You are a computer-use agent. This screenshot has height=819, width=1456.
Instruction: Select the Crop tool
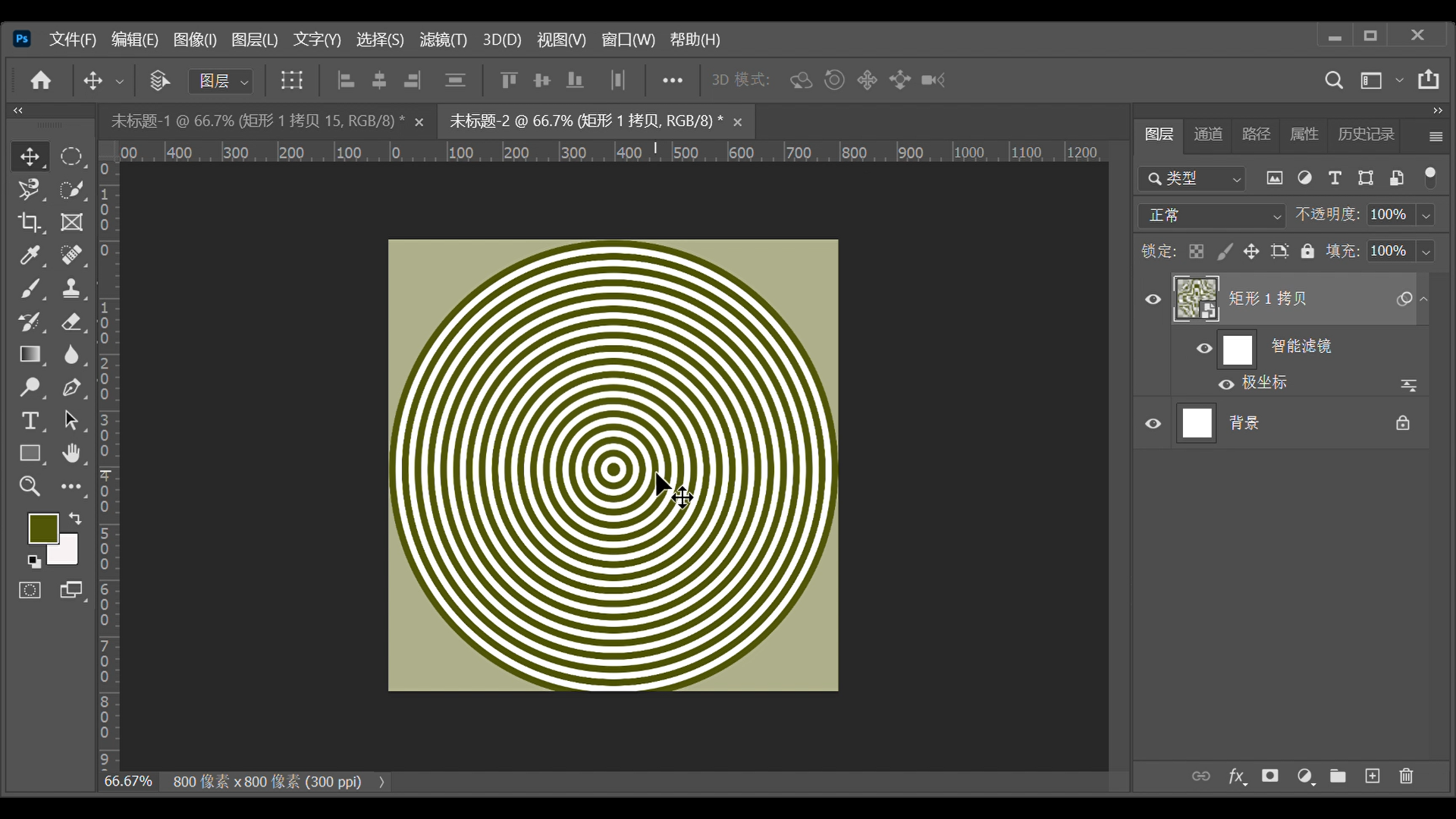pos(30,222)
